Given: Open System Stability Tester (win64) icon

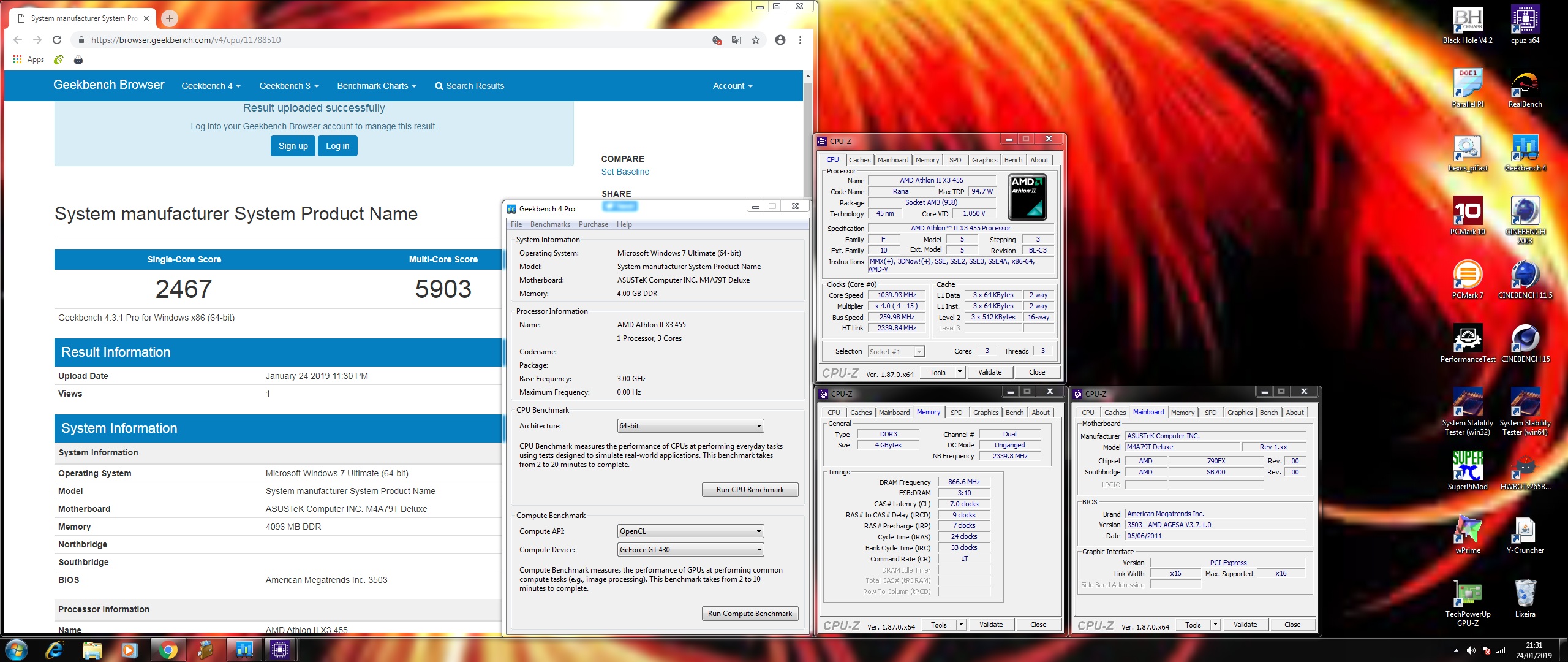Looking at the screenshot, I should (x=1525, y=411).
